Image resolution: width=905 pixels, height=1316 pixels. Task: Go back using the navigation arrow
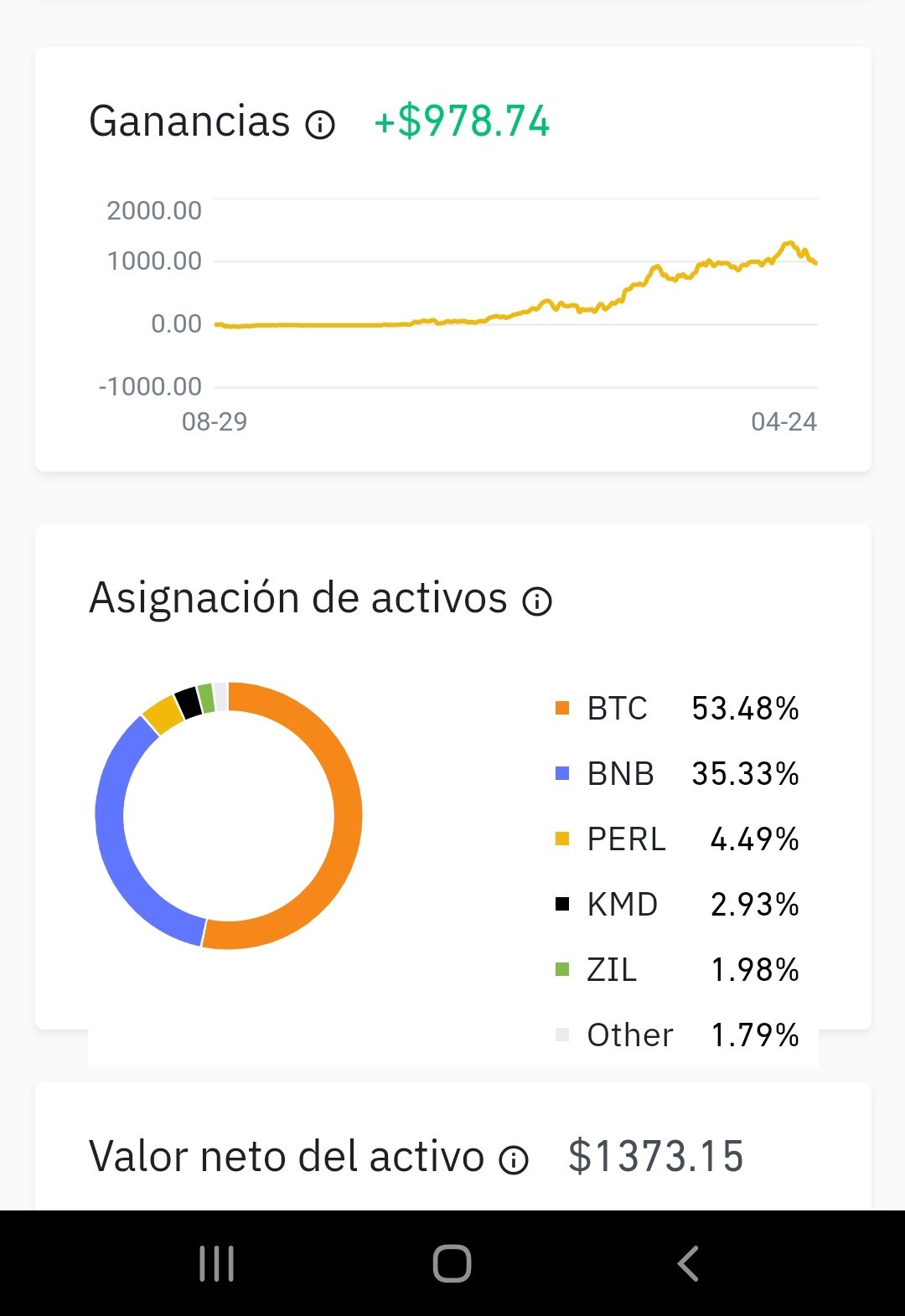click(x=688, y=1263)
